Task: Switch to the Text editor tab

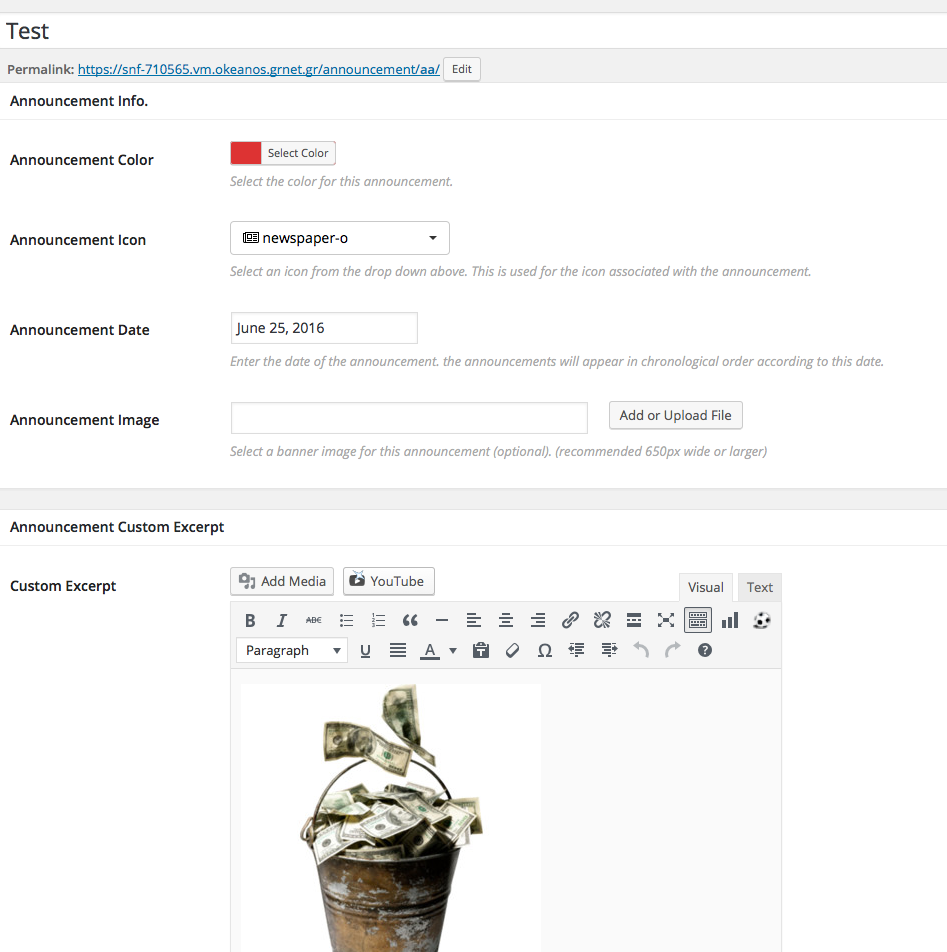Action: pos(759,587)
